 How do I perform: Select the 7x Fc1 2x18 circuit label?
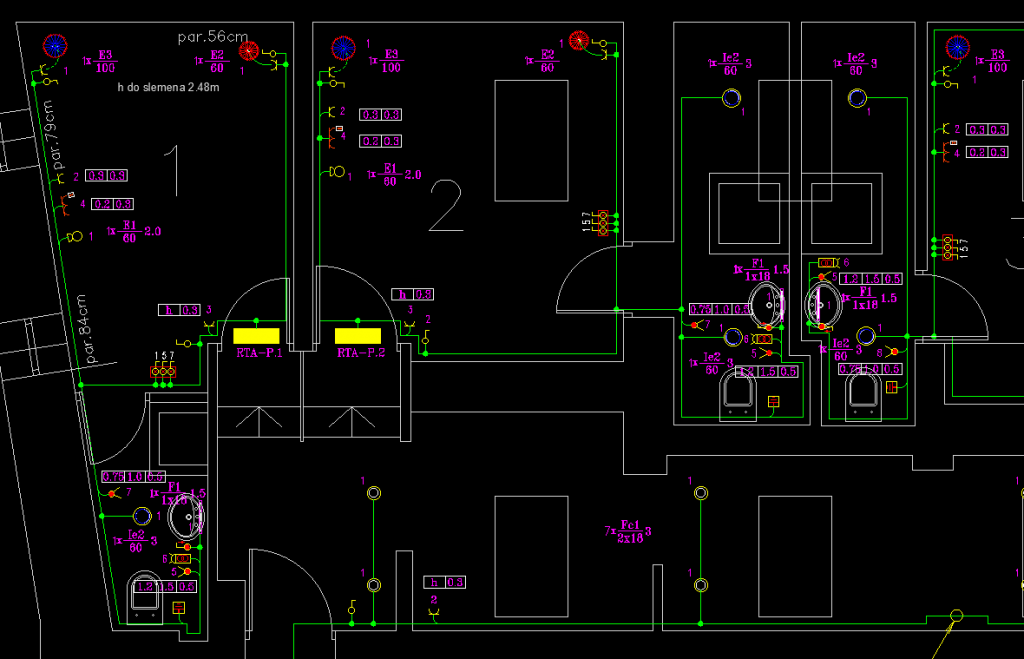[x=628, y=530]
